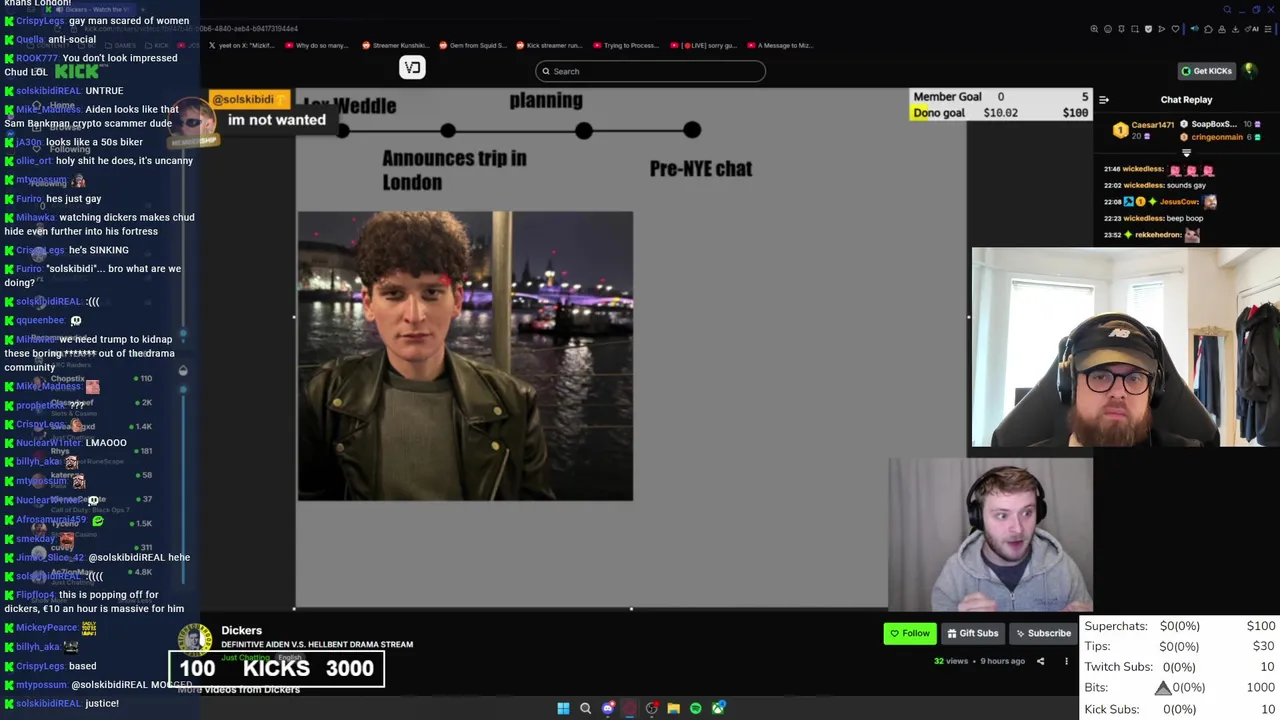
Task: Open the Gift Subs button
Action: point(972,633)
